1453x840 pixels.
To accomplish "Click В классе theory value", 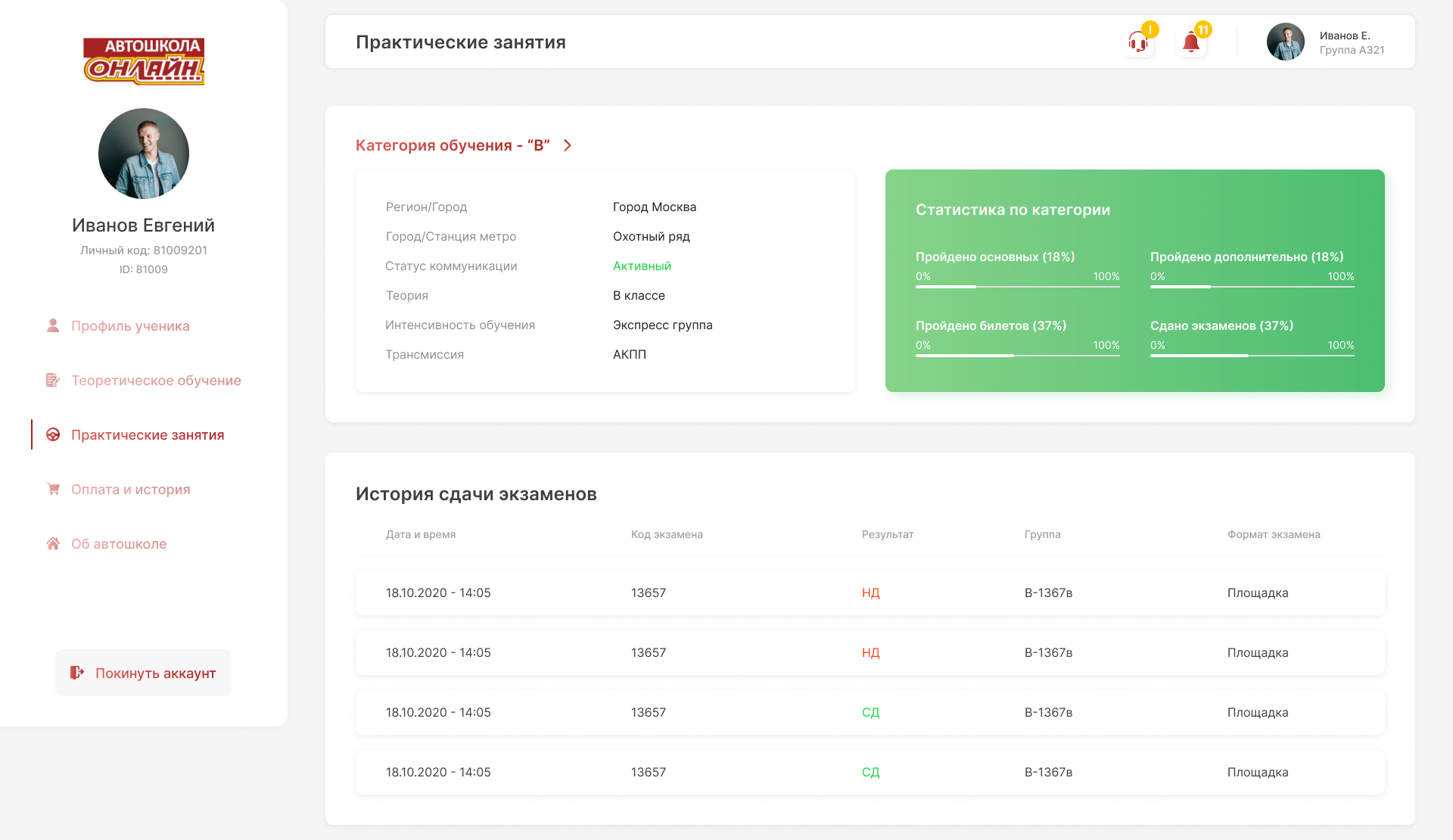I will 639,295.
